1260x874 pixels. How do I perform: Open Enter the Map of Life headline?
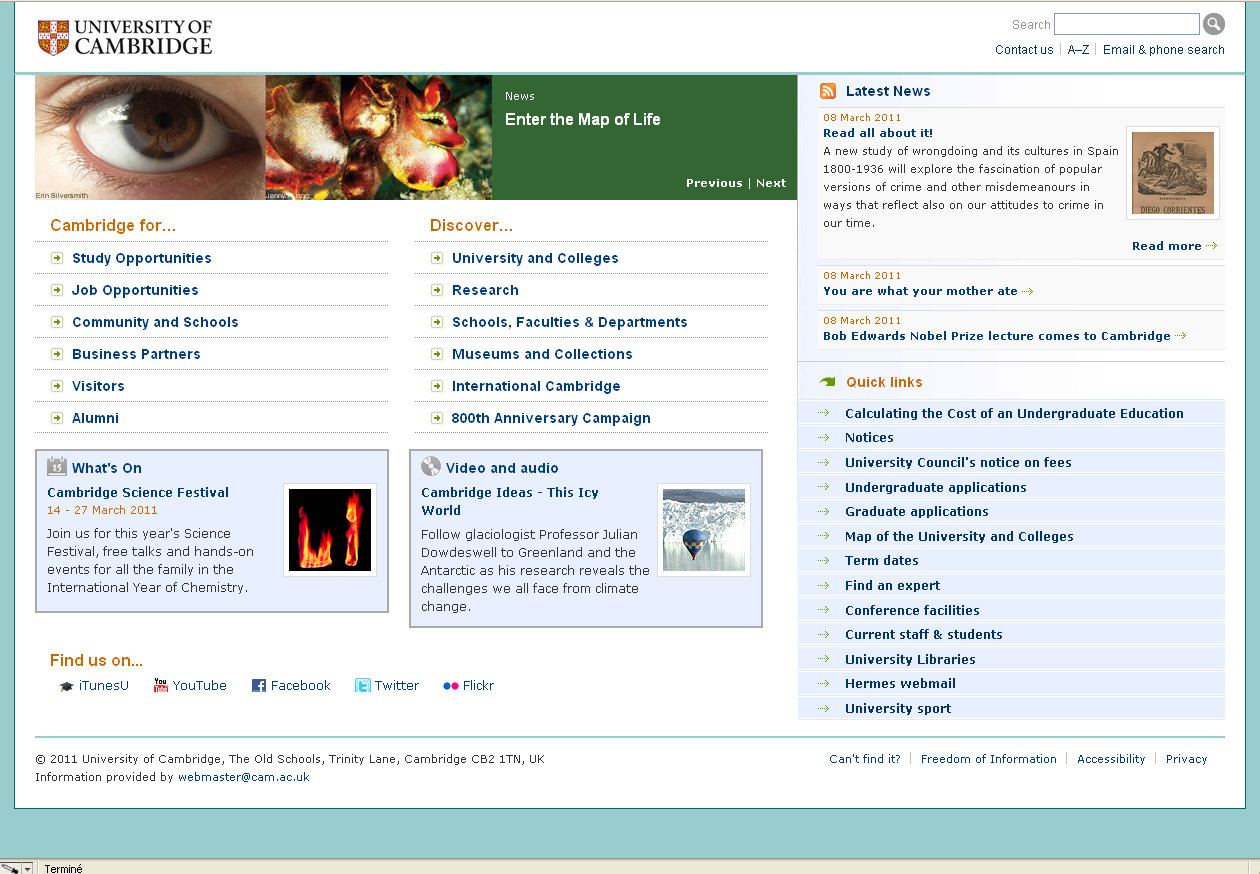click(583, 119)
